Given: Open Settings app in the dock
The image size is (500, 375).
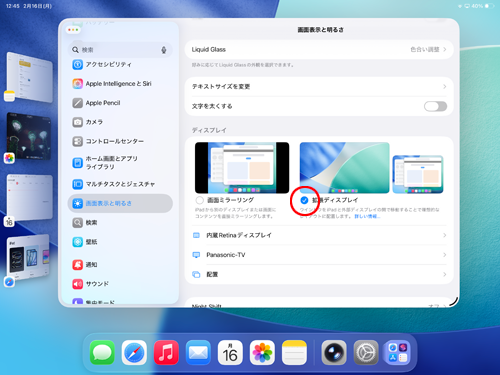Looking at the screenshot, I should coord(366,352).
